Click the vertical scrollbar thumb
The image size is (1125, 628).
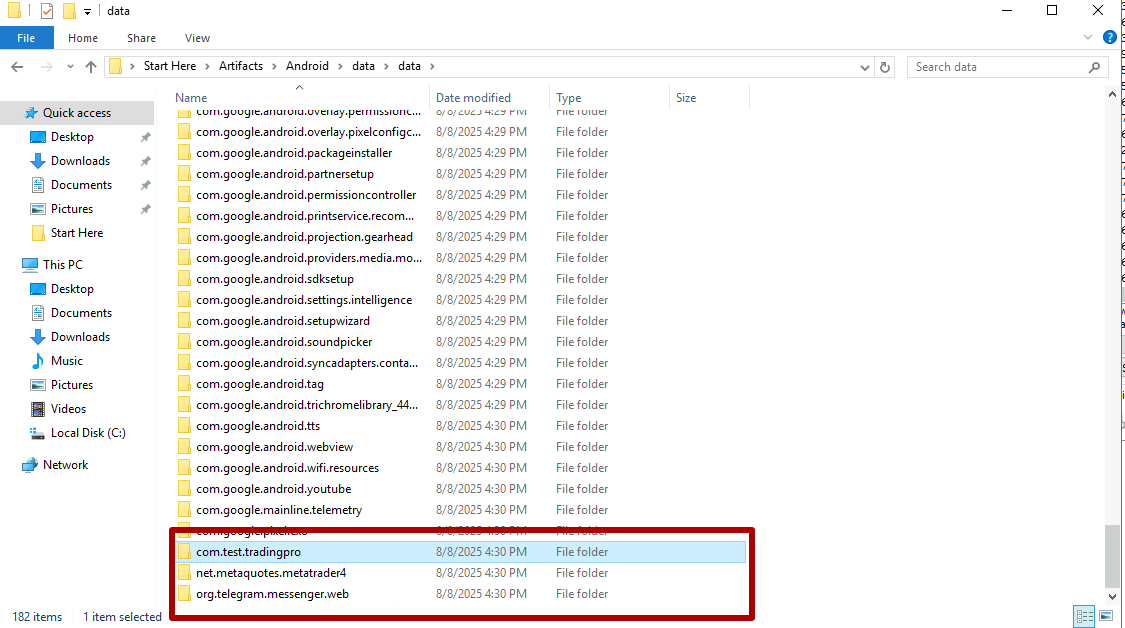click(1112, 556)
